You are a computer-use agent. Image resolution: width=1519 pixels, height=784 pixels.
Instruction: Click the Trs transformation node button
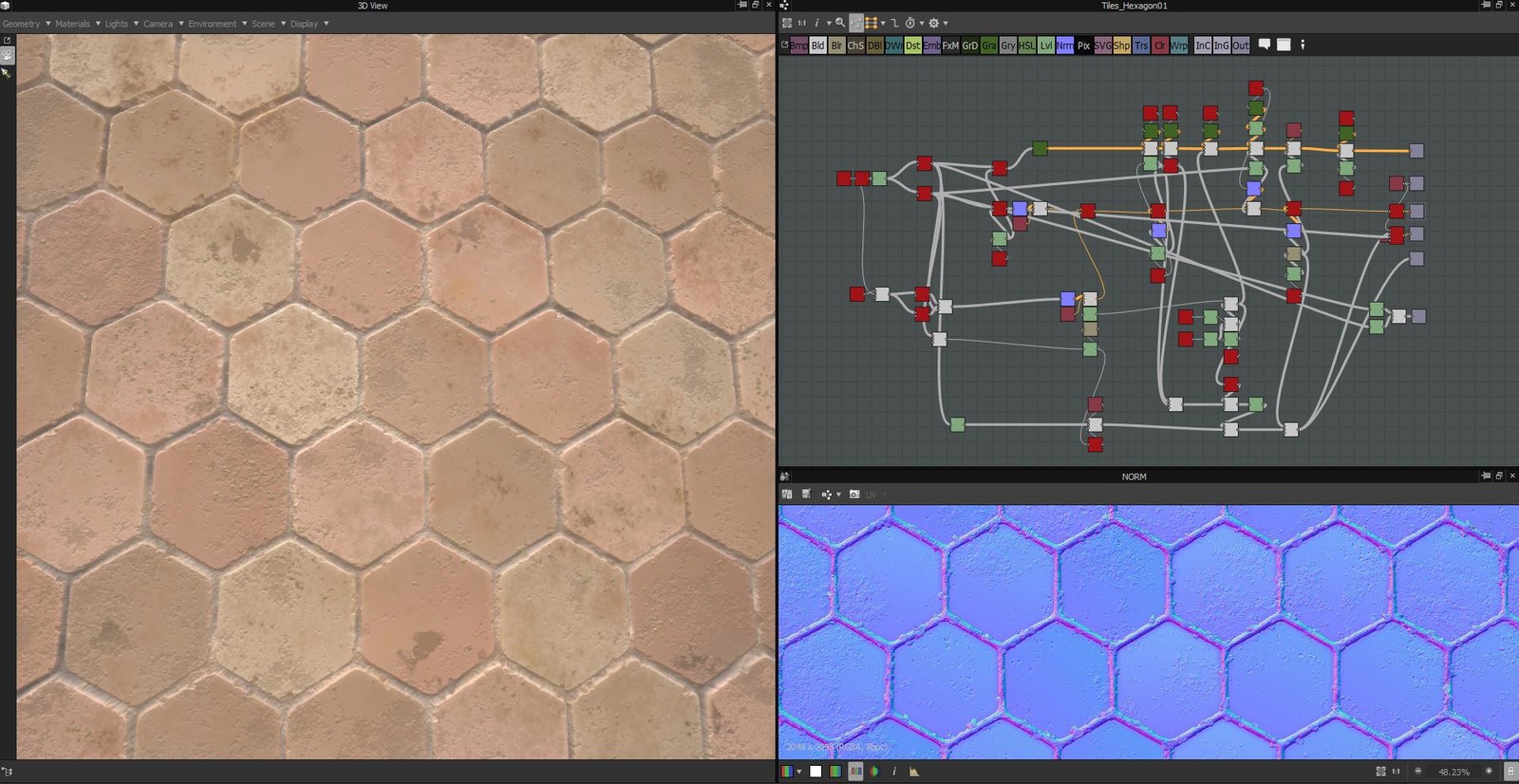pos(1141,46)
